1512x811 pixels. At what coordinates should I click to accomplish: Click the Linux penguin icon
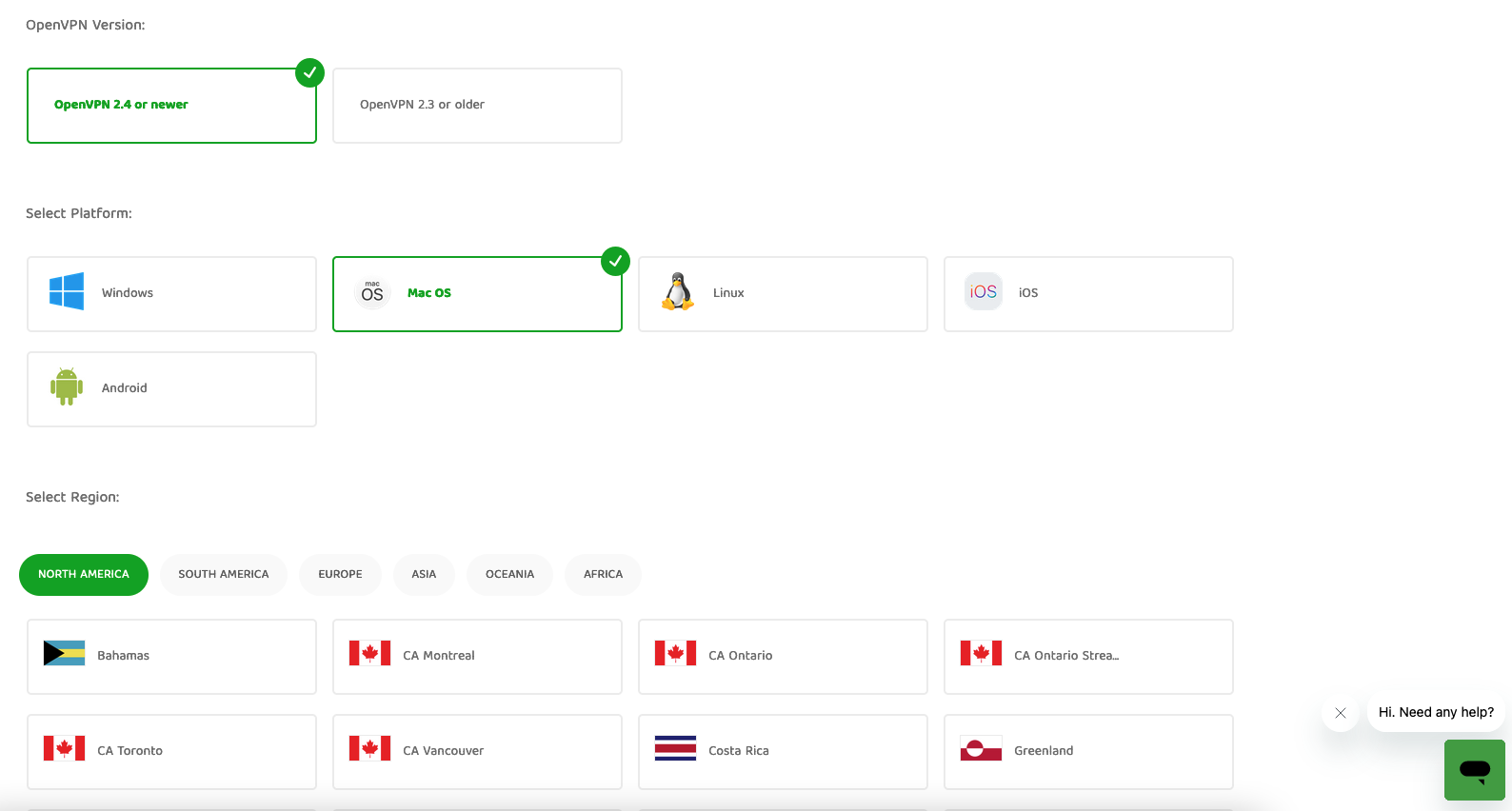pos(678,291)
